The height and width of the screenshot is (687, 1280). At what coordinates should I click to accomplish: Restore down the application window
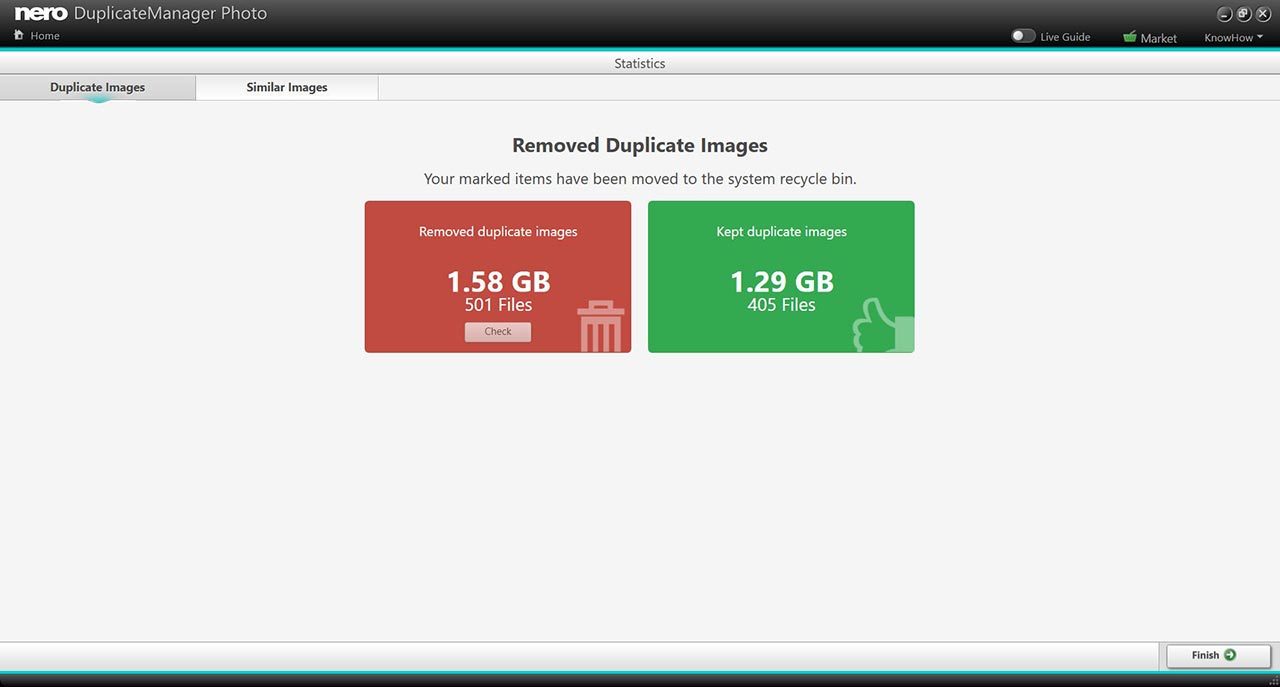click(1244, 14)
